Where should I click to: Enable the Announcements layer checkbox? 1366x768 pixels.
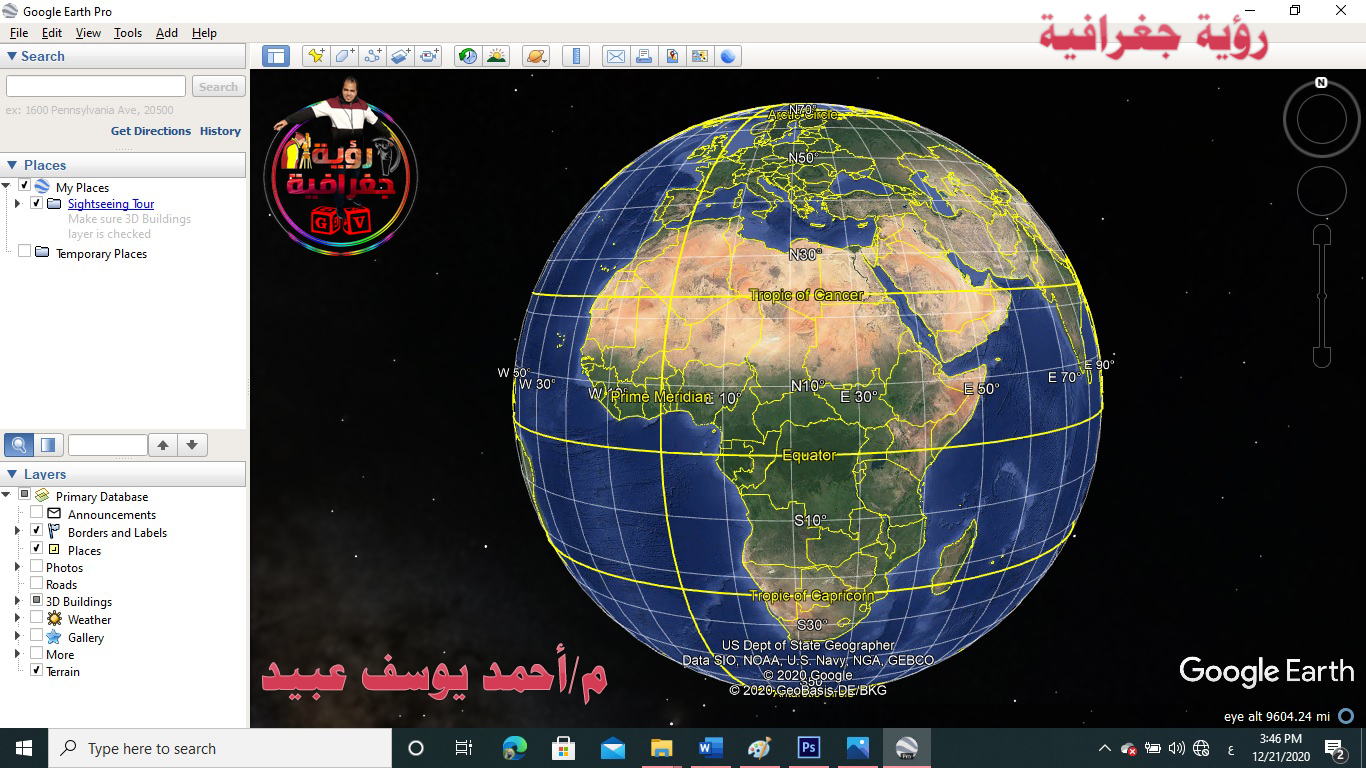(37, 513)
